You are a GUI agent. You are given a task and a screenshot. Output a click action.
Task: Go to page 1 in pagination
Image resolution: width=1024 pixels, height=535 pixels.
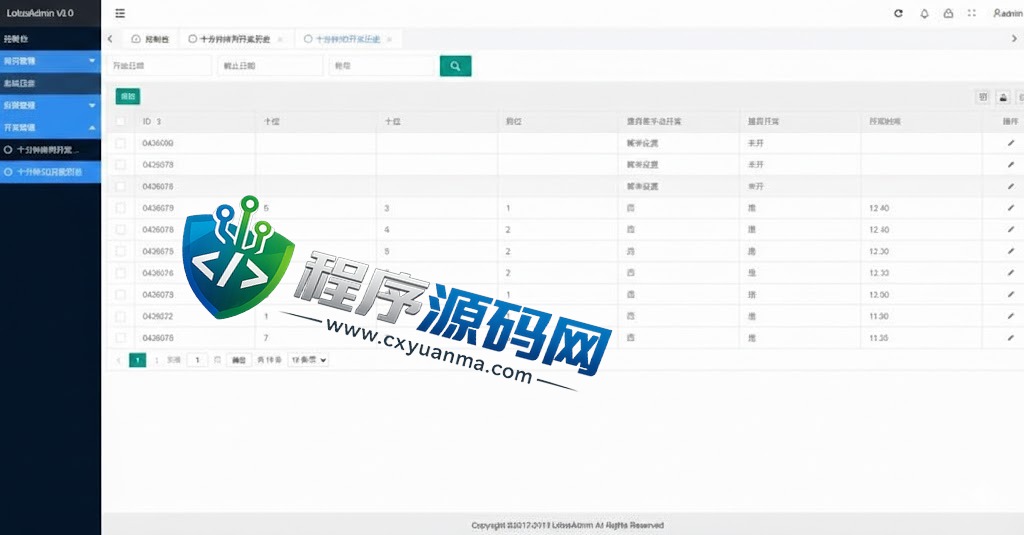click(x=138, y=360)
